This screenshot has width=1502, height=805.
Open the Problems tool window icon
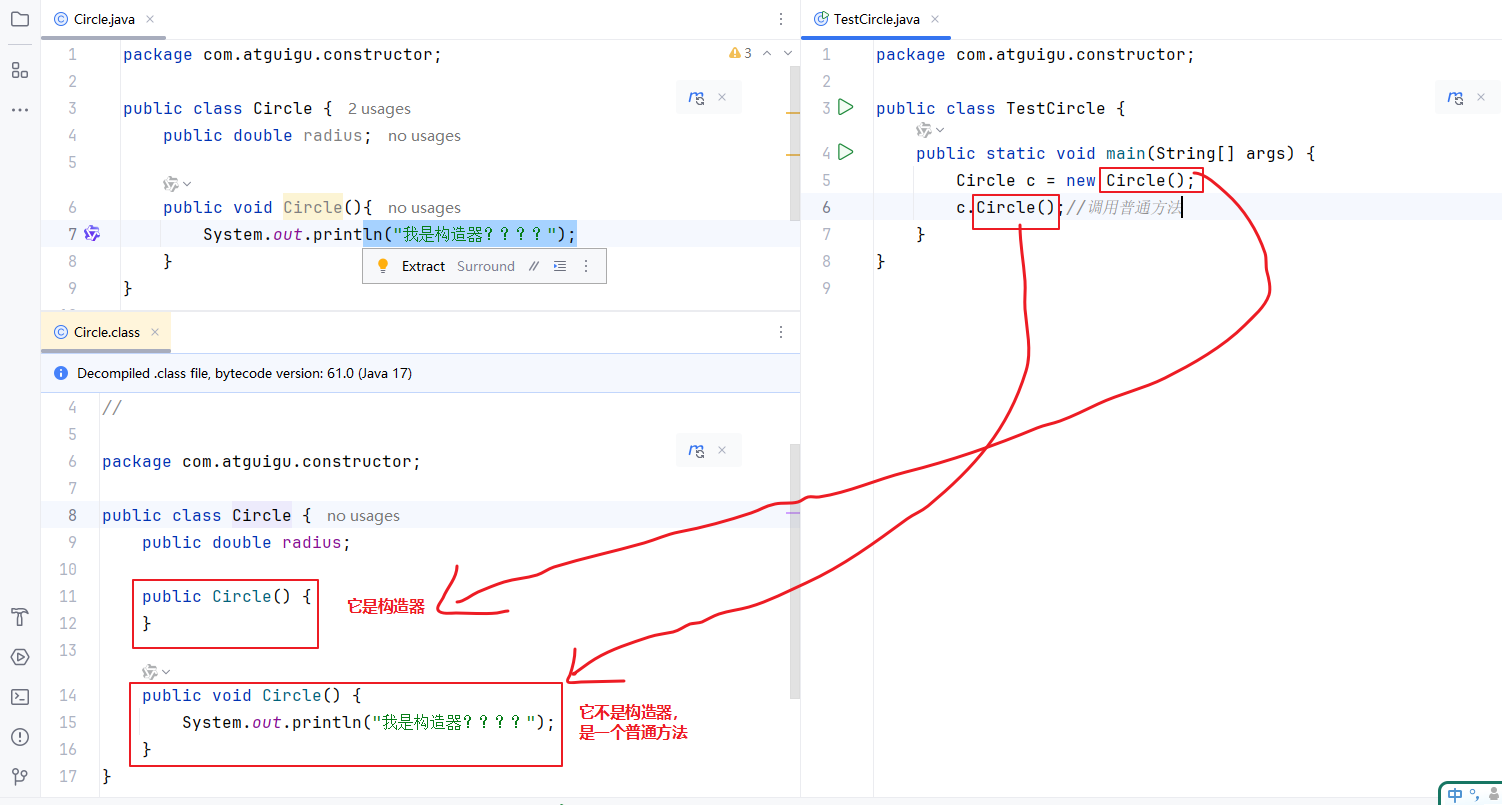point(19,737)
